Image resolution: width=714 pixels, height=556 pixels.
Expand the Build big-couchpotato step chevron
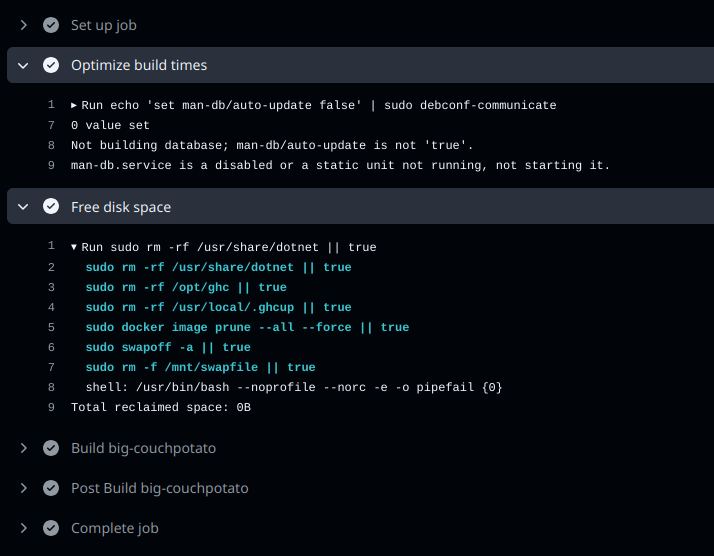tap(24, 448)
